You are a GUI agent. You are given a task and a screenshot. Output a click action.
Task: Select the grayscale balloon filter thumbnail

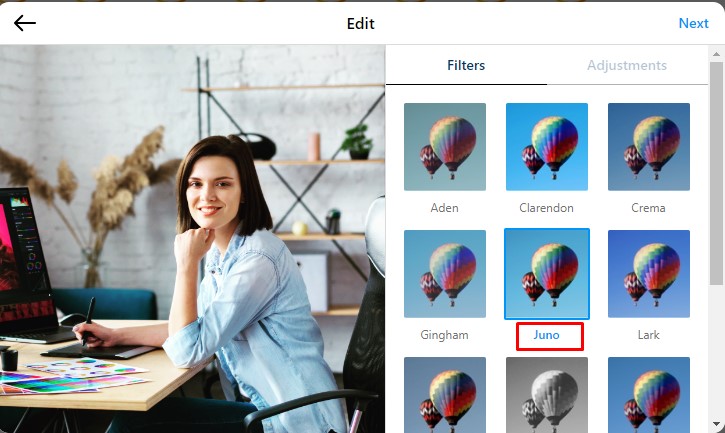tap(547, 395)
